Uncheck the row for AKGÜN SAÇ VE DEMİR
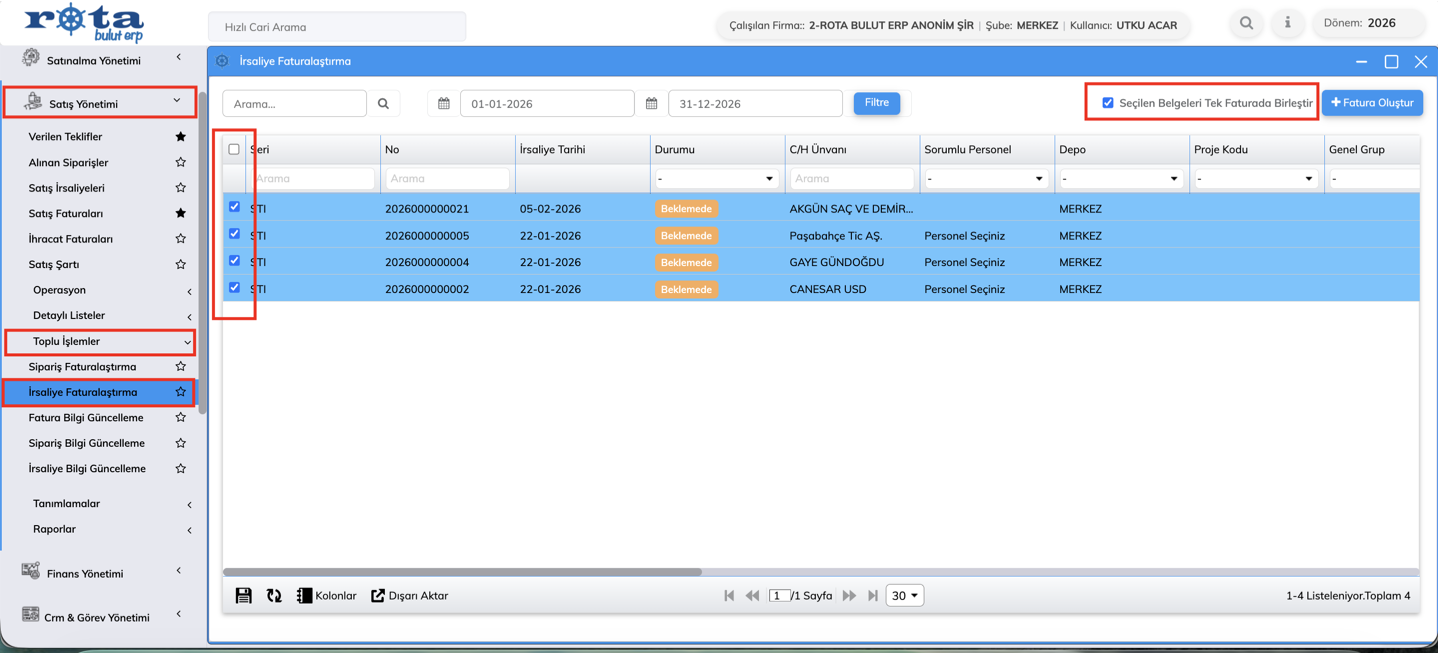The image size is (1439, 653). (234, 207)
